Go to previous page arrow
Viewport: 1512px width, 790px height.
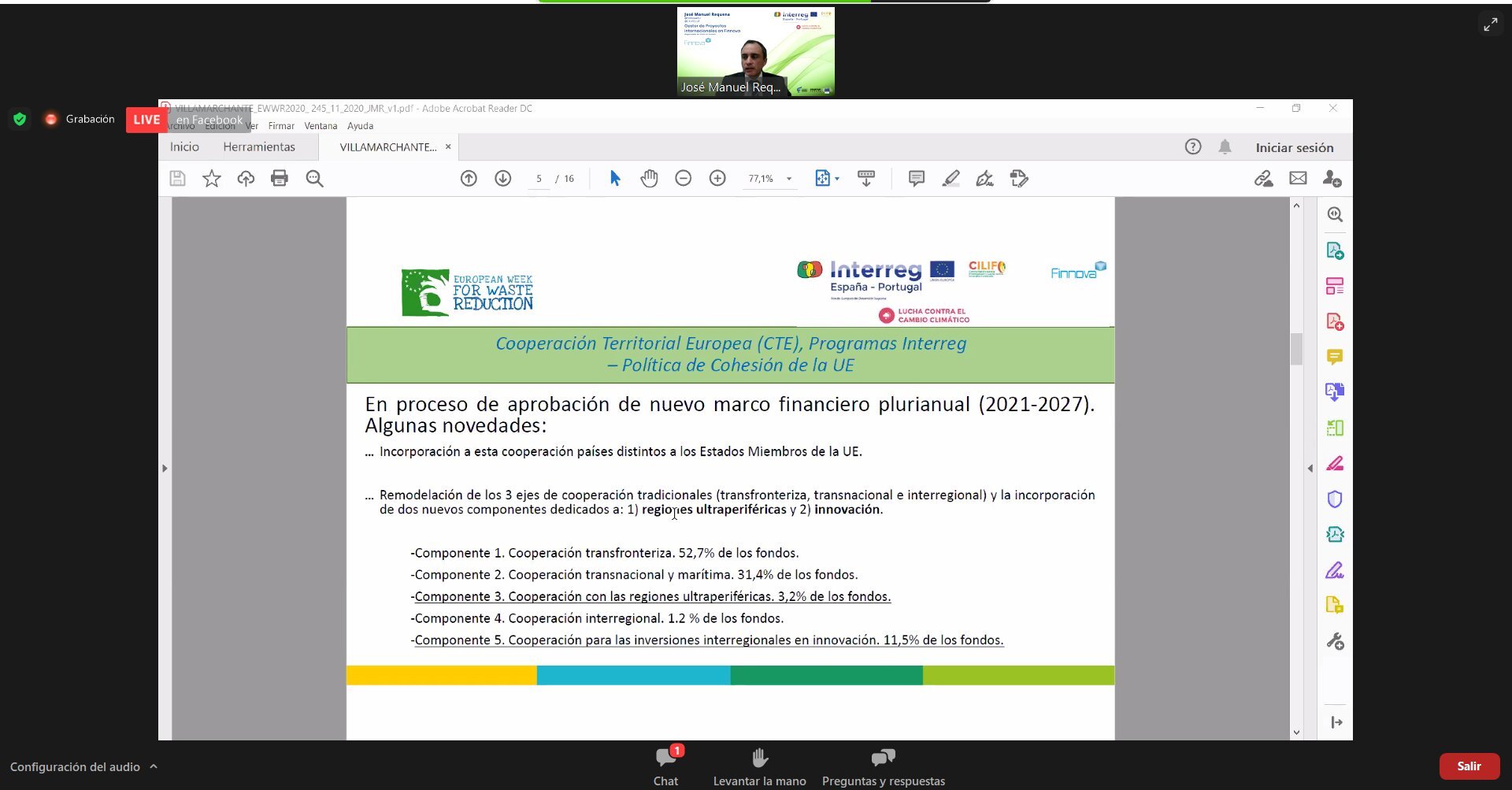(x=469, y=179)
